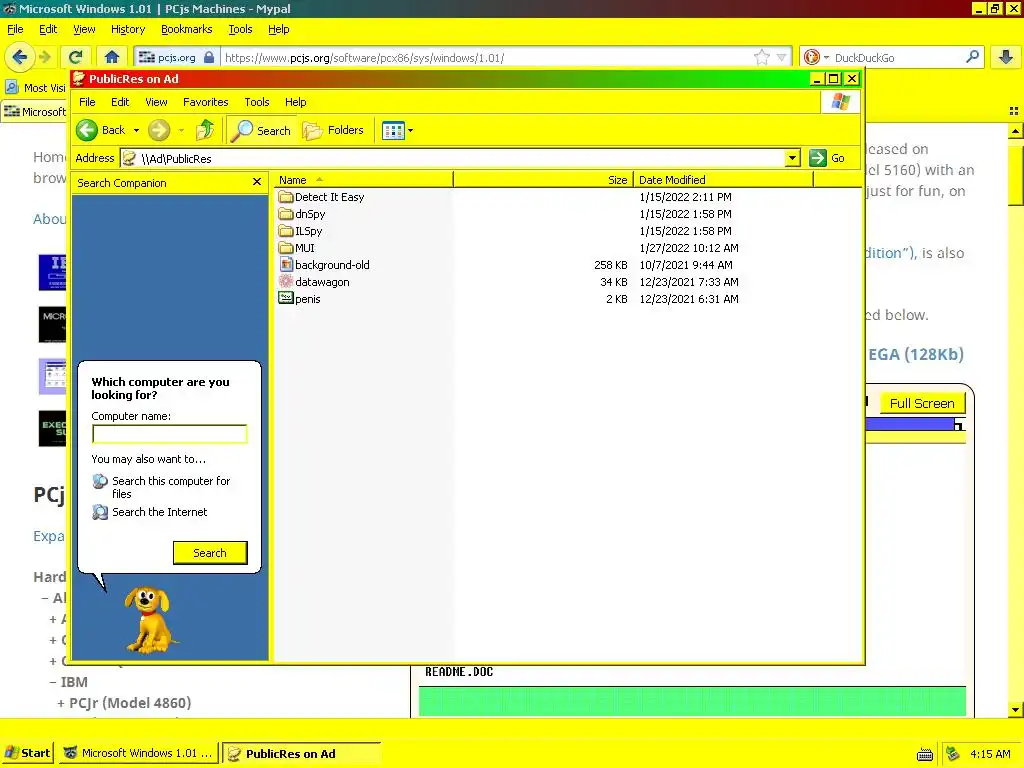The height and width of the screenshot is (768, 1024).
Task: Click network icon in system tray
Action: point(953,754)
